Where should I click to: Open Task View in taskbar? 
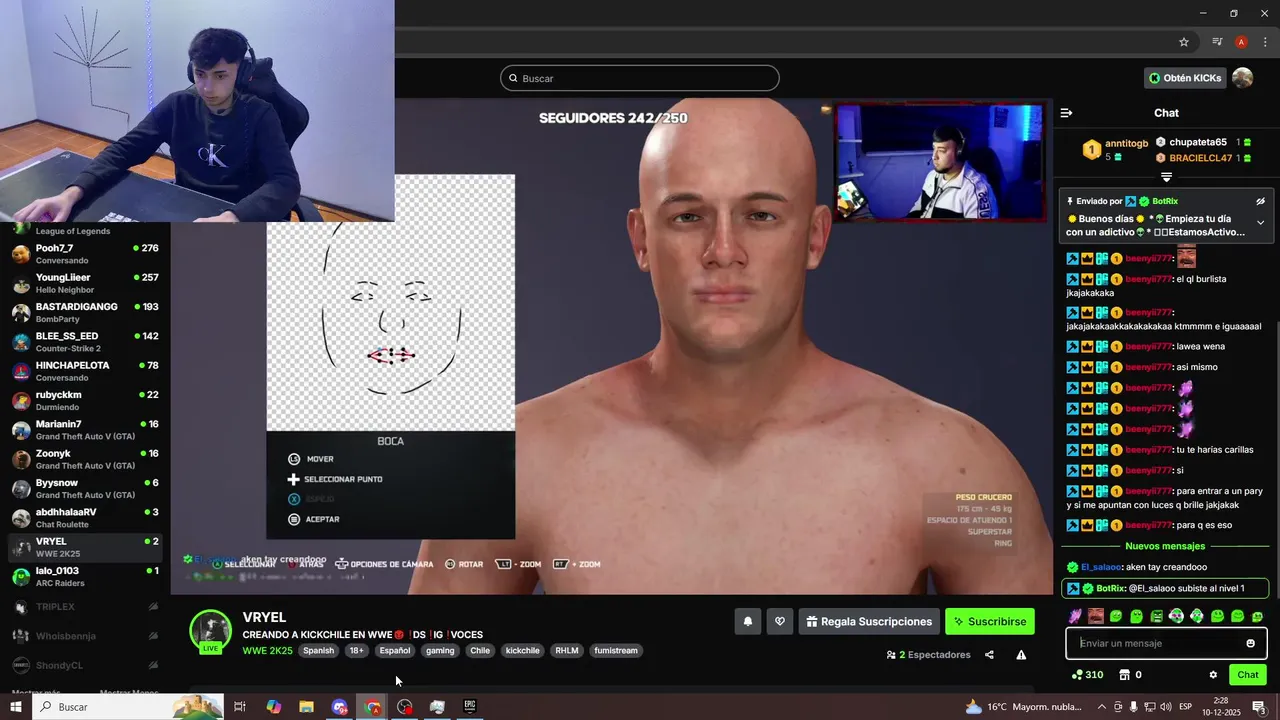(240, 707)
